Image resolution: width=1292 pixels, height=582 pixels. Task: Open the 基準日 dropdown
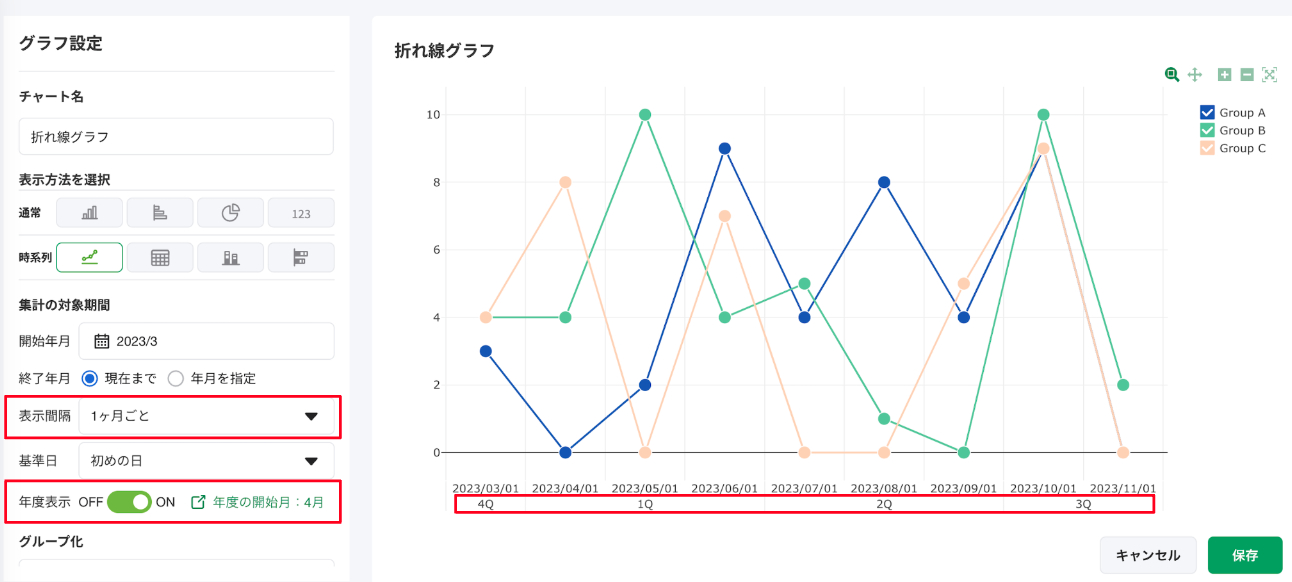[206, 461]
